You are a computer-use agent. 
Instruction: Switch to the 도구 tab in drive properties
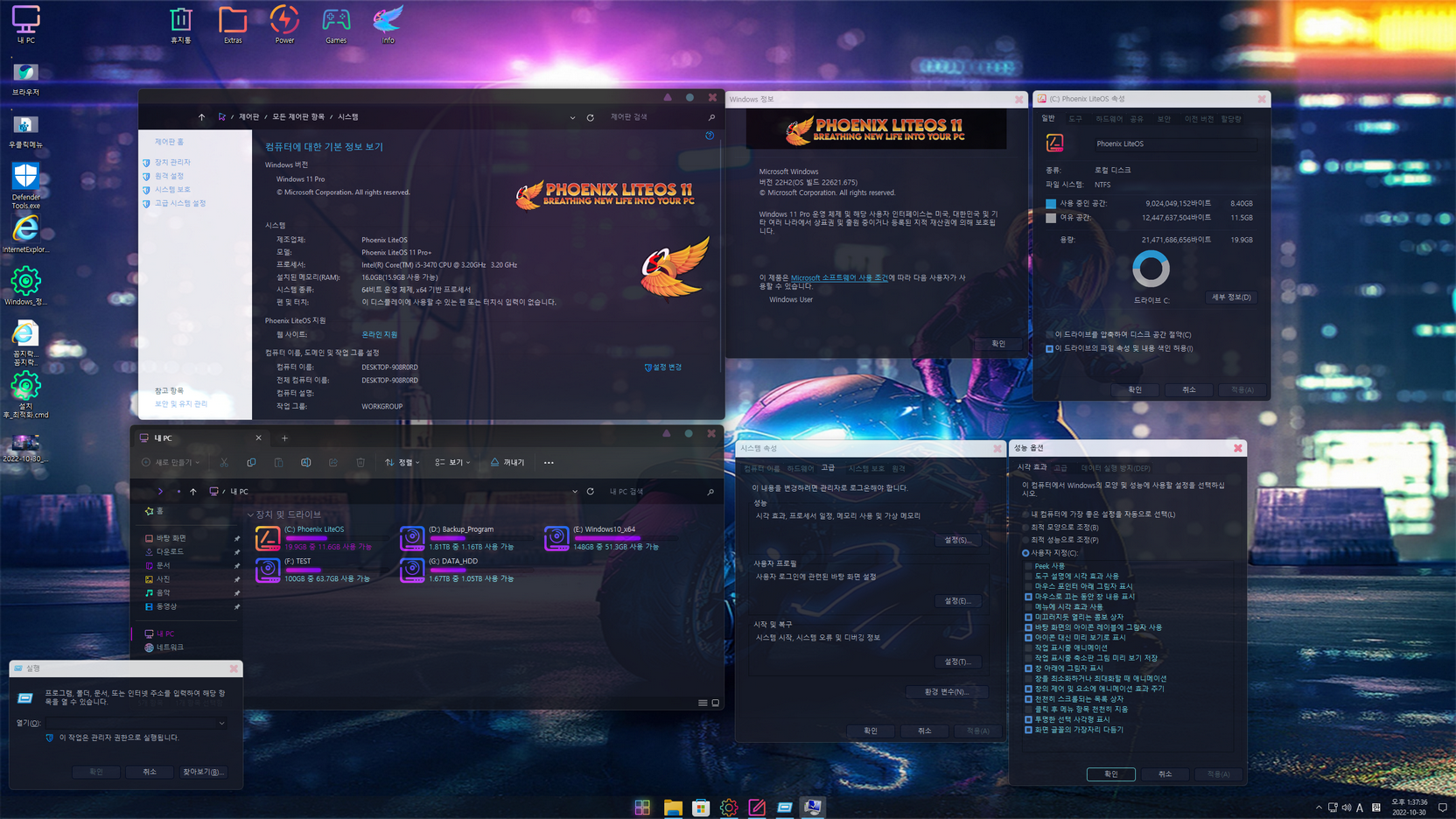click(x=1075, y=119)
